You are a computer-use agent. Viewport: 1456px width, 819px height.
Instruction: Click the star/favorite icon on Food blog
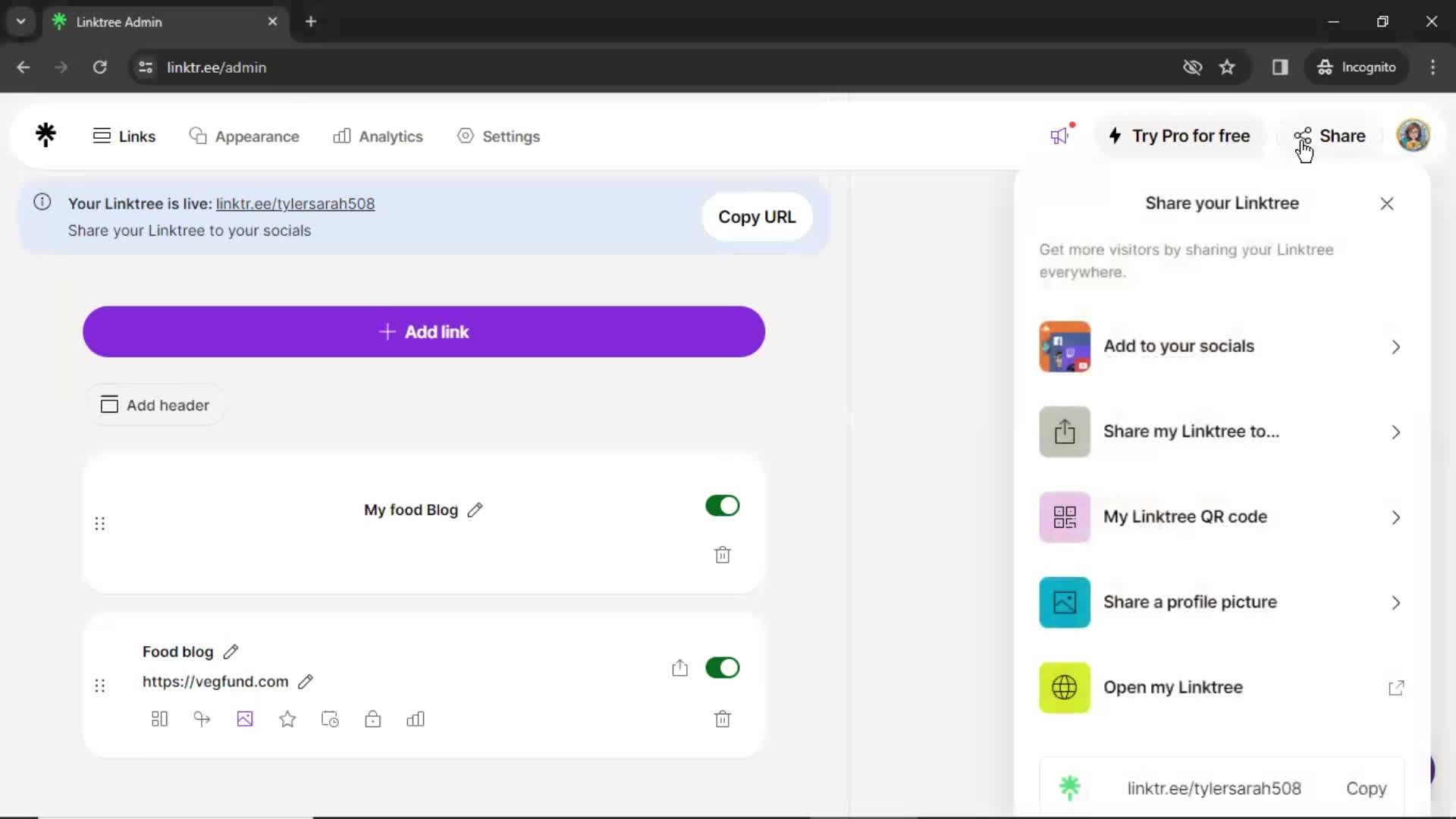coord(288,719)
